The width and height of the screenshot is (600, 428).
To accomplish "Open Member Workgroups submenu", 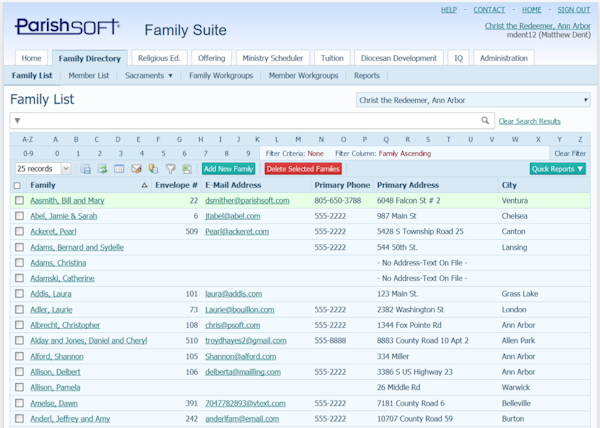I will coord(303,75).
